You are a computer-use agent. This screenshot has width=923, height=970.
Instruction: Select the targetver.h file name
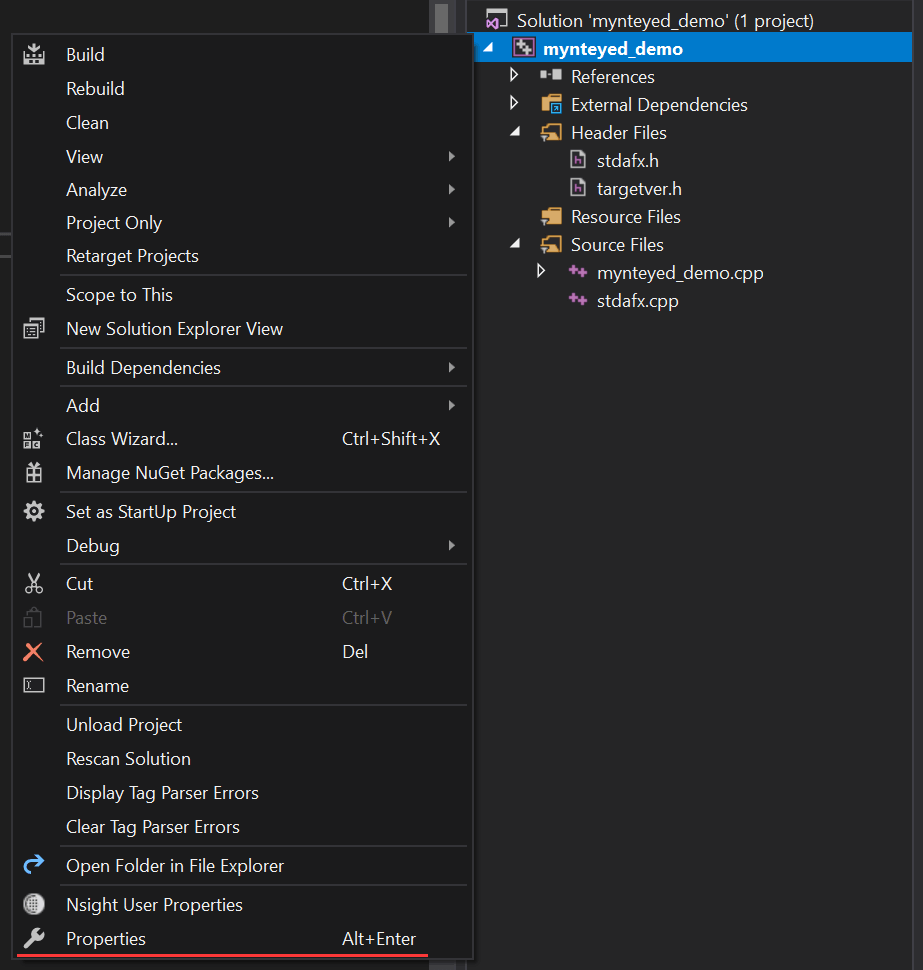point(639,189)
